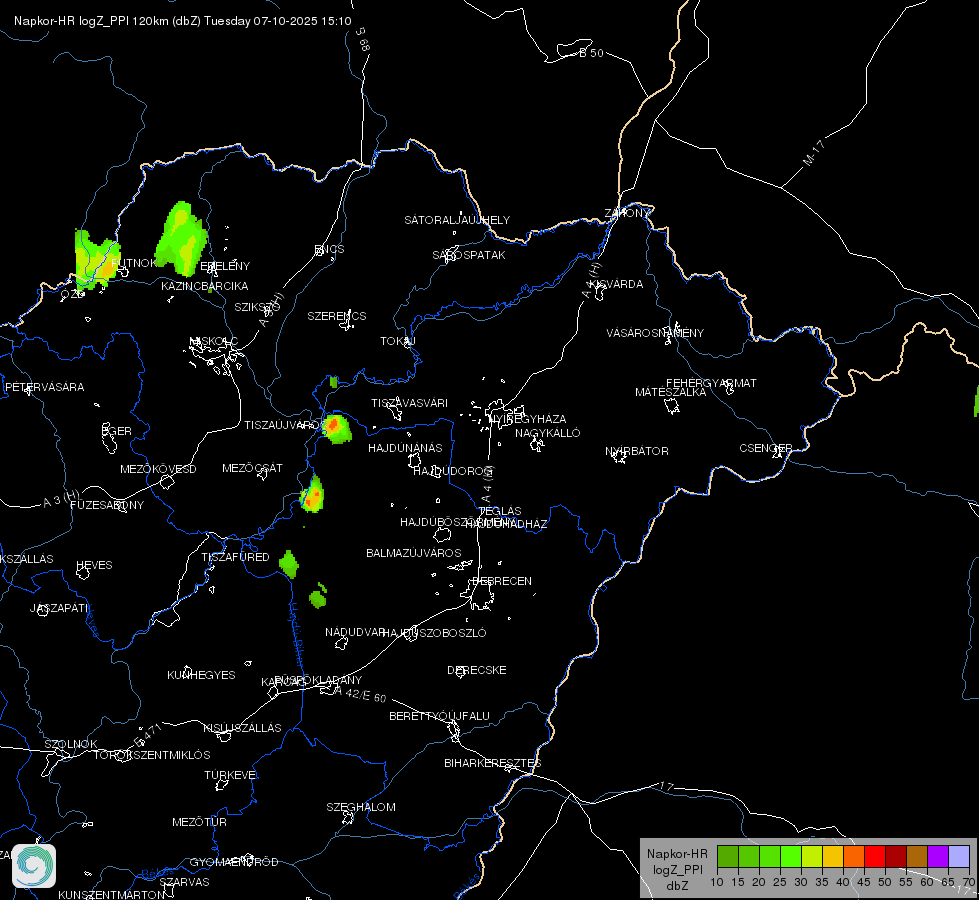979x900 pixels.
Task: Select the lavender 65-70 dBZ legend swatch
Action: click(x=959, y=856)
